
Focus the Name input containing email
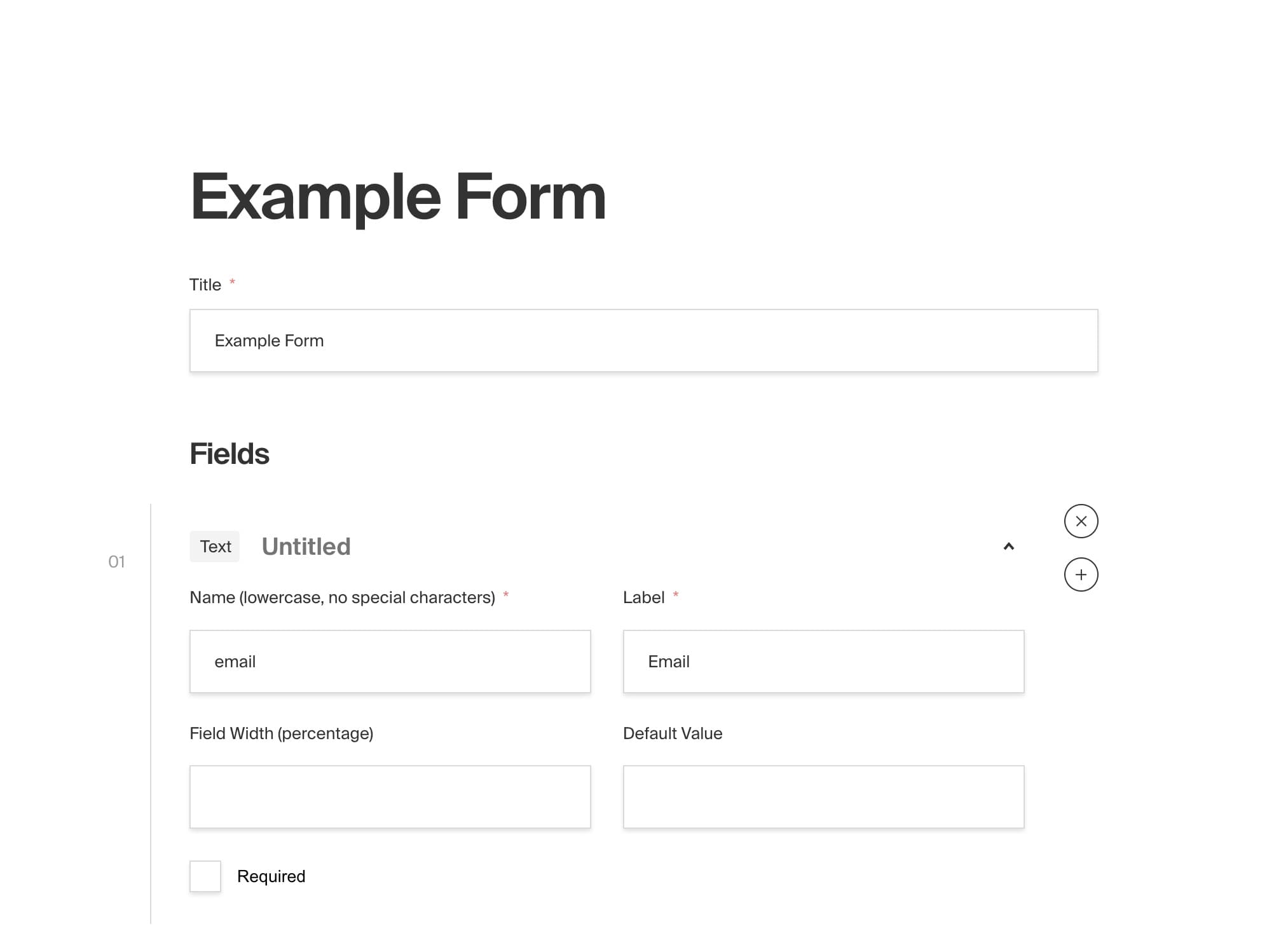coord(390,661)
